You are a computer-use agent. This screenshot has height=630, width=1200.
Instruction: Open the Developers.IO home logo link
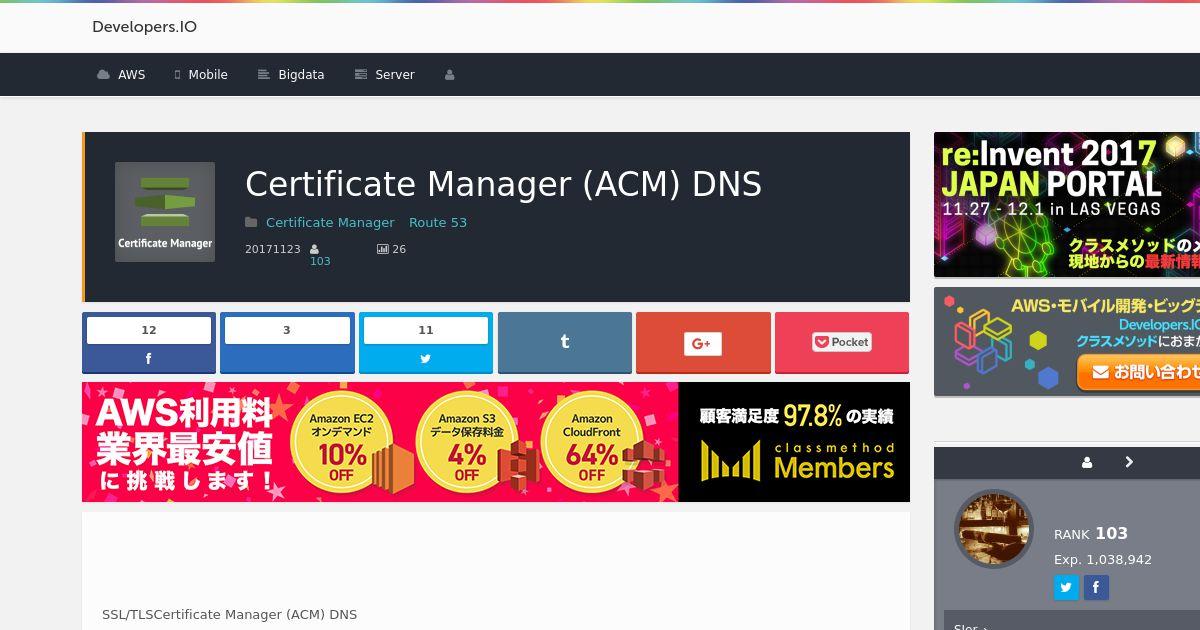tap(144, 27)
